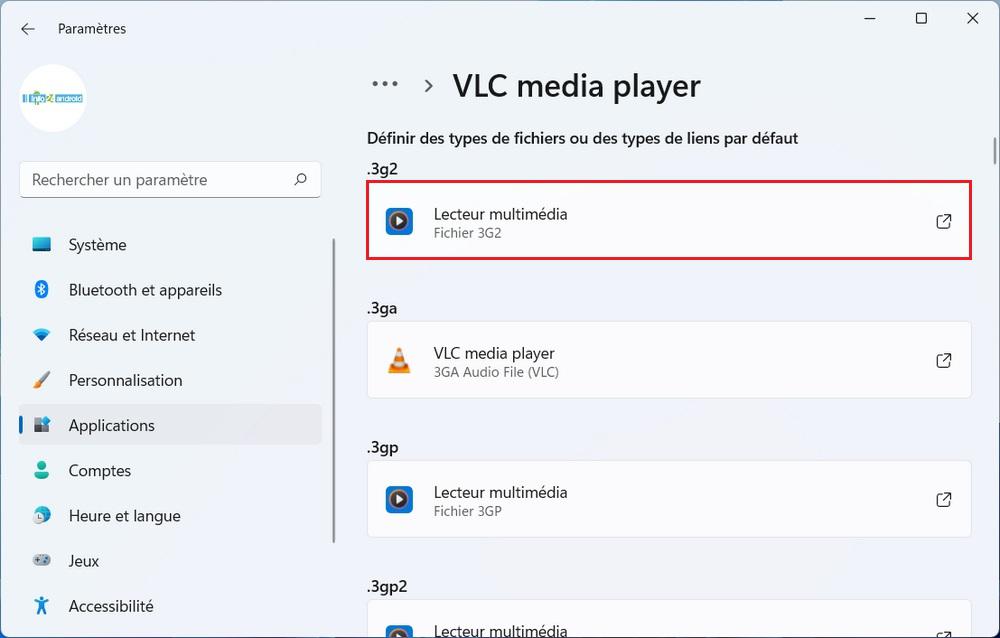Image resolution: width=1000 pixels, height=638 pixels.
Task: Click the Système monitor icon
Action: pos(41,244)
